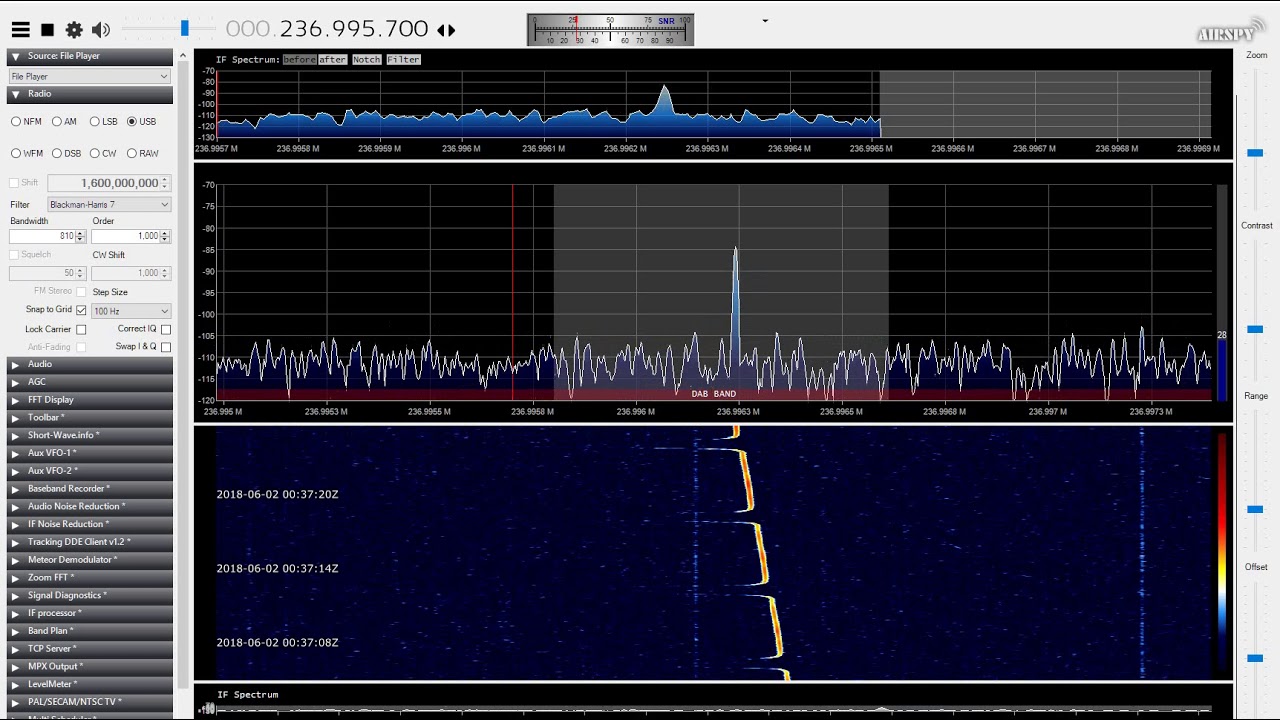The width and height of the screenshot is (1280, 720).
Task: Click the SNR signal meter
Action: click(610, 30)
